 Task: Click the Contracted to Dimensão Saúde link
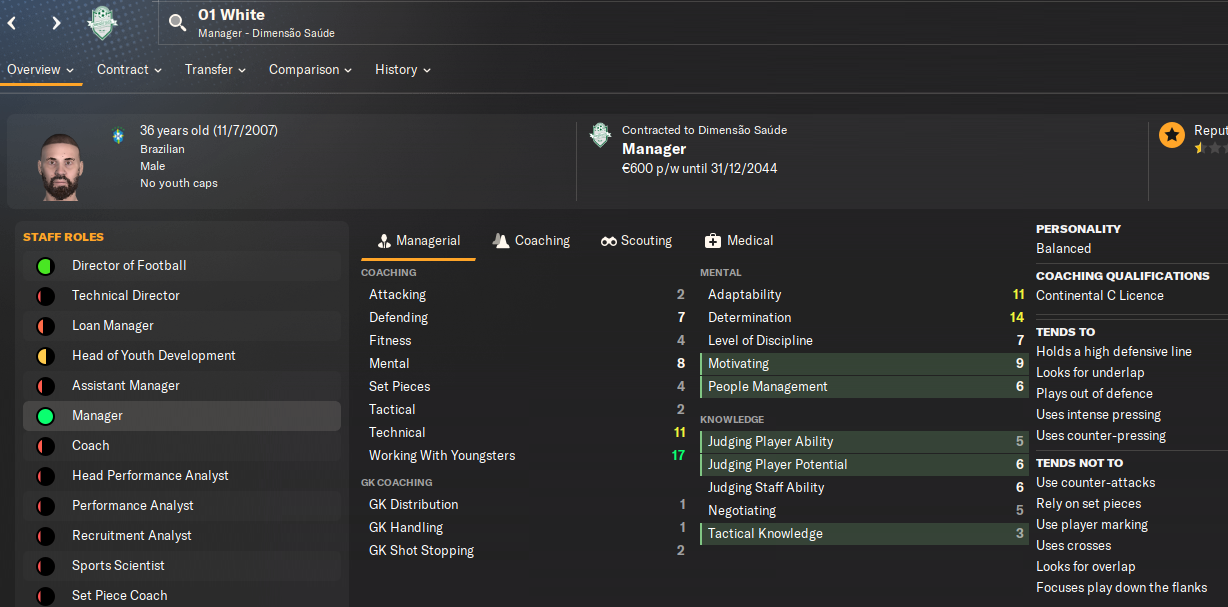(704, 130)
